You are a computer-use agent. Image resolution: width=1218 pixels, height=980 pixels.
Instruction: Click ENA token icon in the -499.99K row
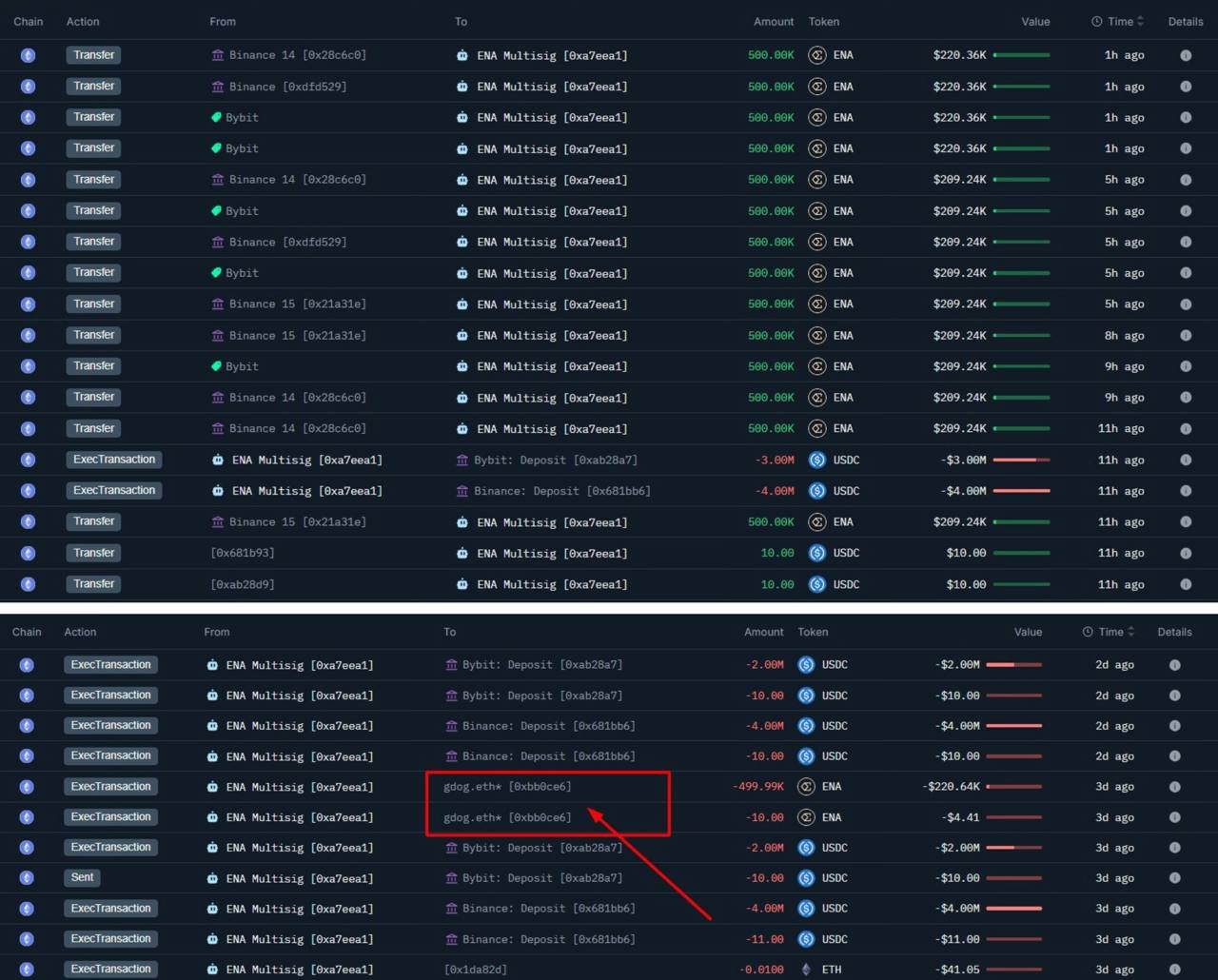[806, 787]
